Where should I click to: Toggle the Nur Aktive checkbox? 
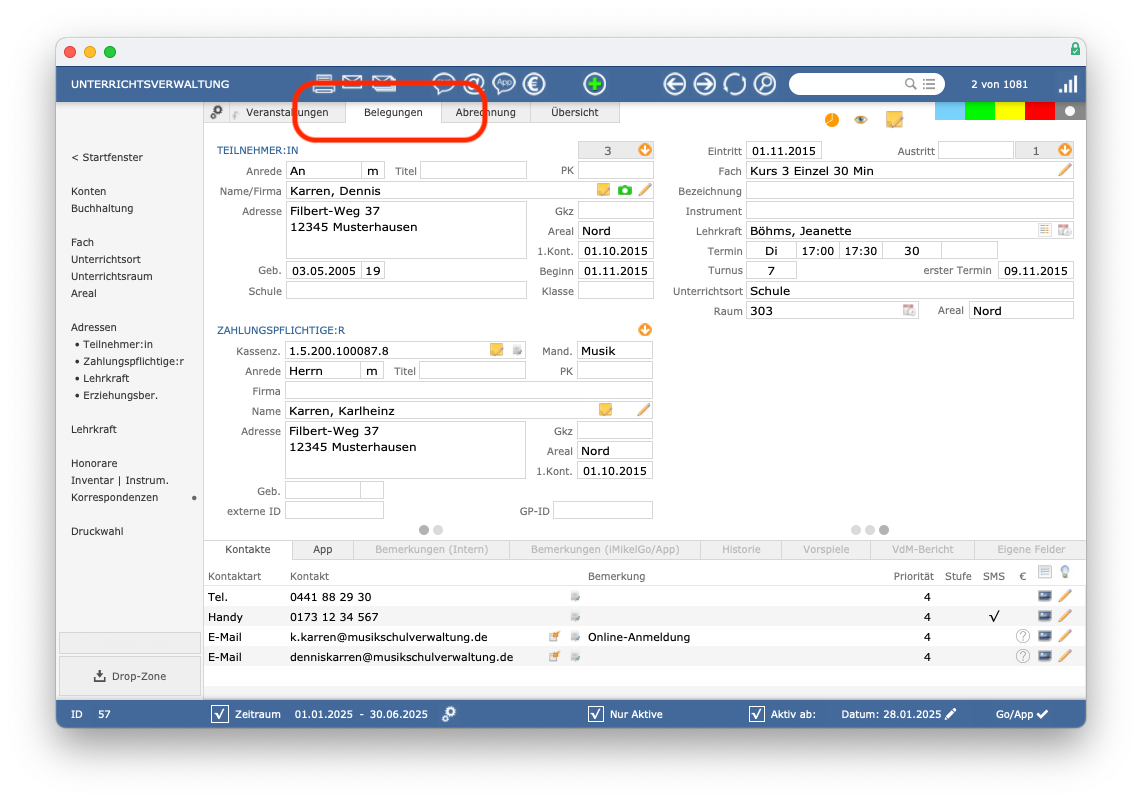(596, 714)
